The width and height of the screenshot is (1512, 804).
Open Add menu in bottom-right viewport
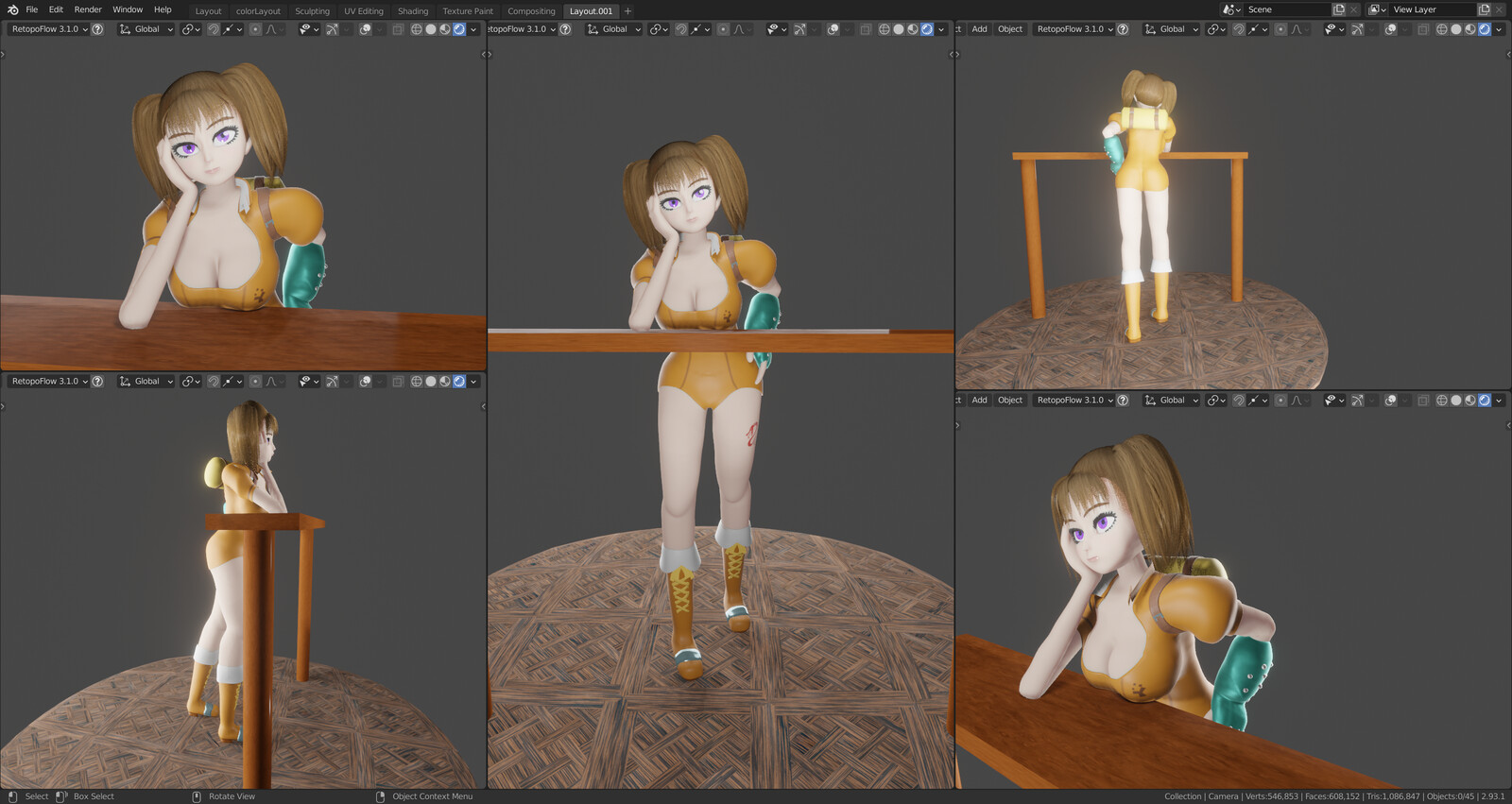[979, 401]
